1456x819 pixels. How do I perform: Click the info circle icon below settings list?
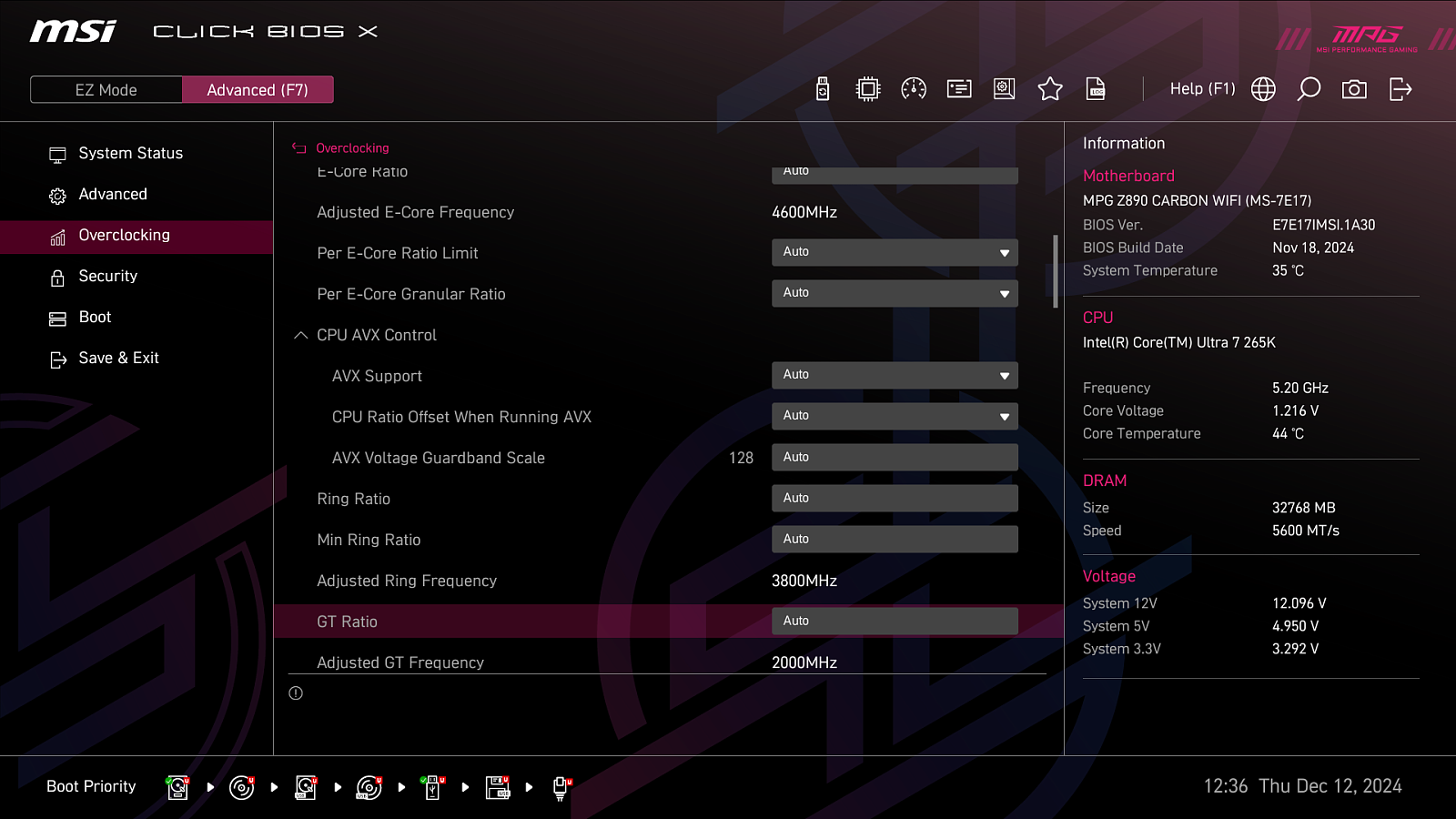coord(296,693)
